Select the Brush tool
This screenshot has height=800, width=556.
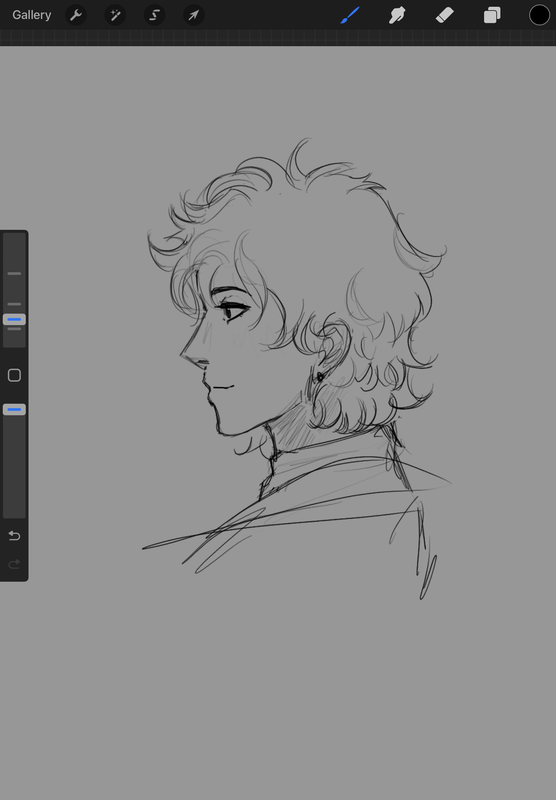(x=350, y=15)
